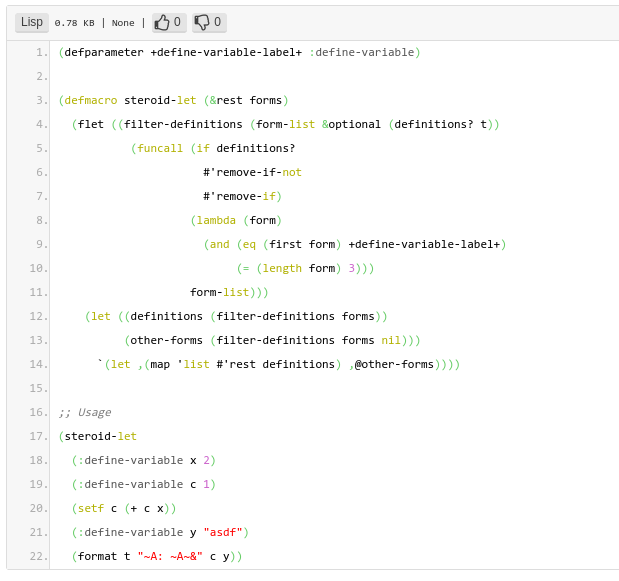Click '+define-variable-label+' on line 9
Screen dimensions: 619x581
(424, 244)
